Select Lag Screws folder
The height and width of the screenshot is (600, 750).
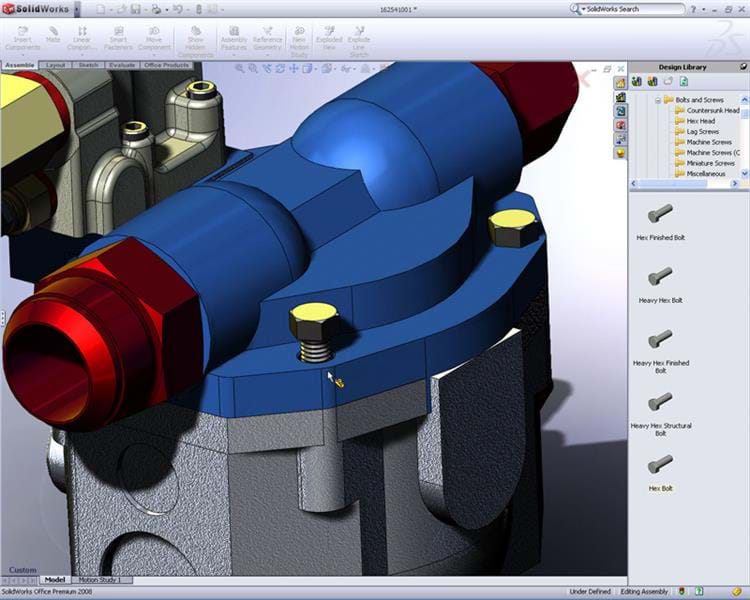coord(697,132)
